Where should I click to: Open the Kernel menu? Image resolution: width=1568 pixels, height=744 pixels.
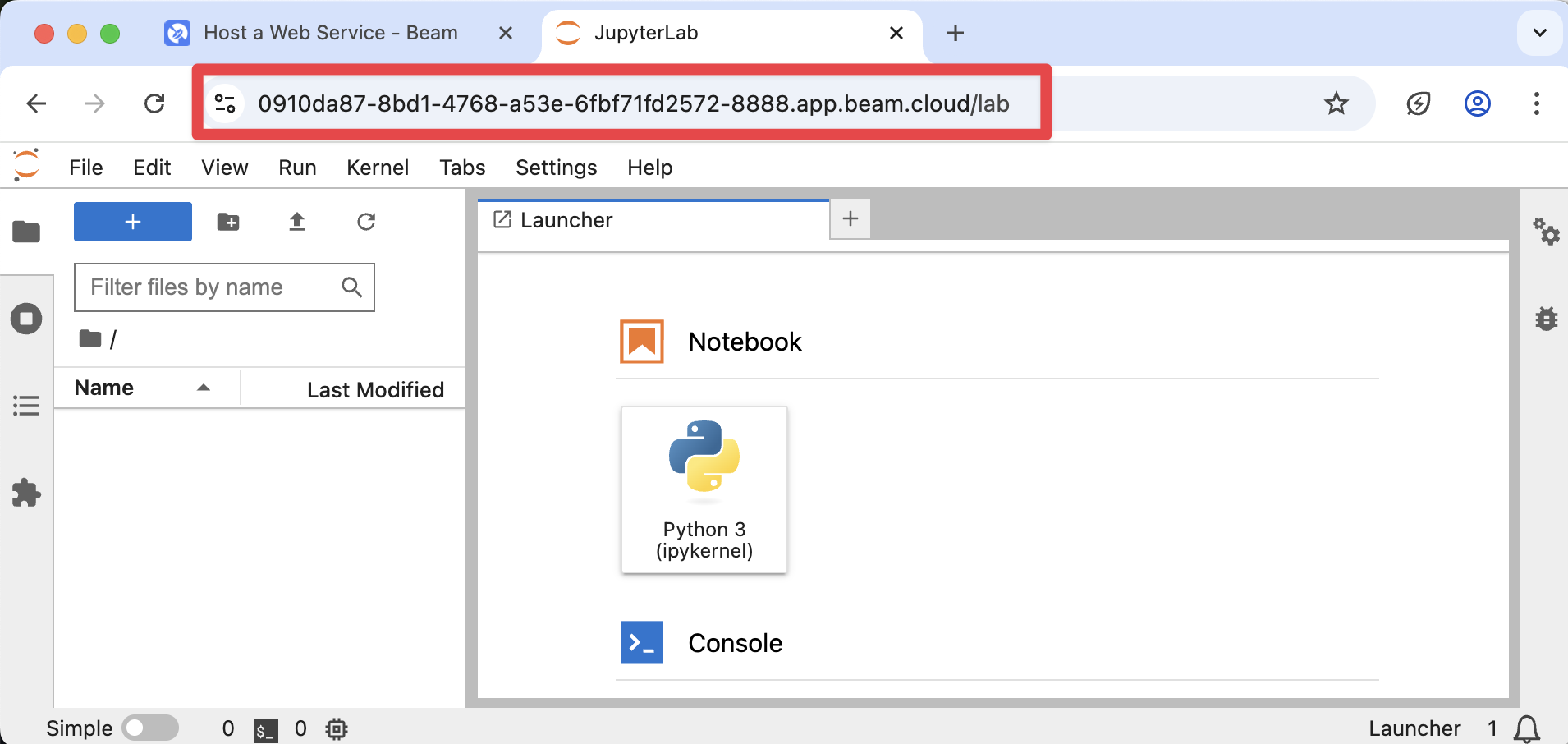point(378,168)
